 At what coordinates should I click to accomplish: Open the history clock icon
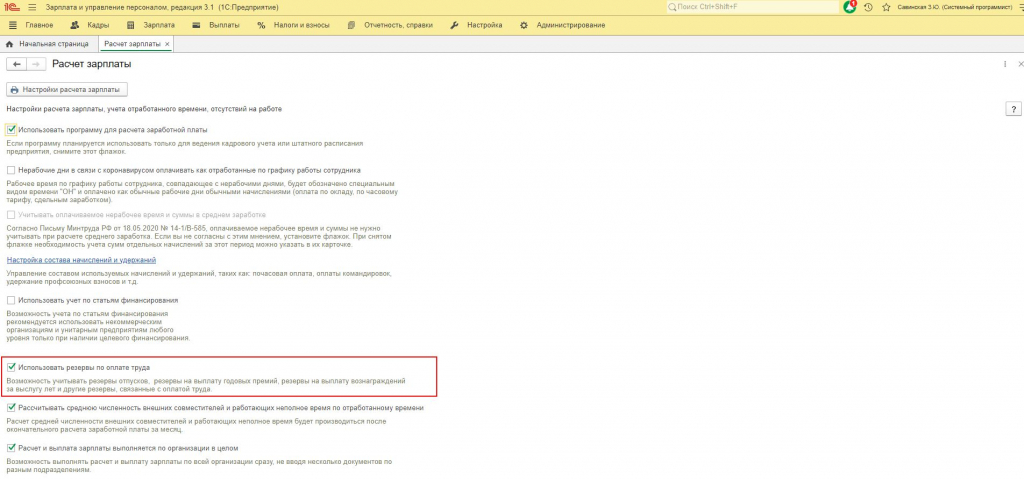click(868, 7)
